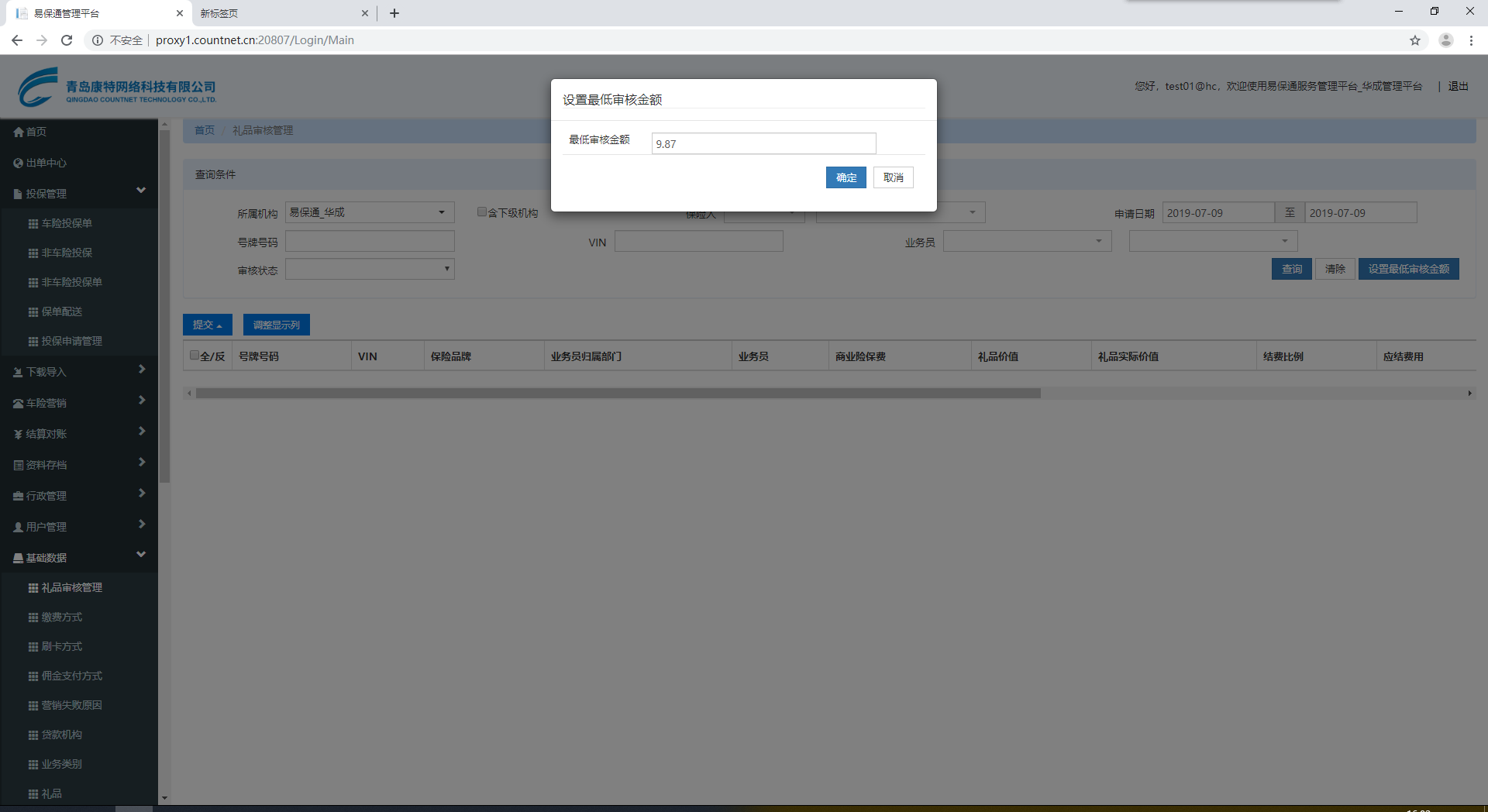Click the 最低审核金额 input field
This screenshot has width=1488, height=812.
point(763,143)
